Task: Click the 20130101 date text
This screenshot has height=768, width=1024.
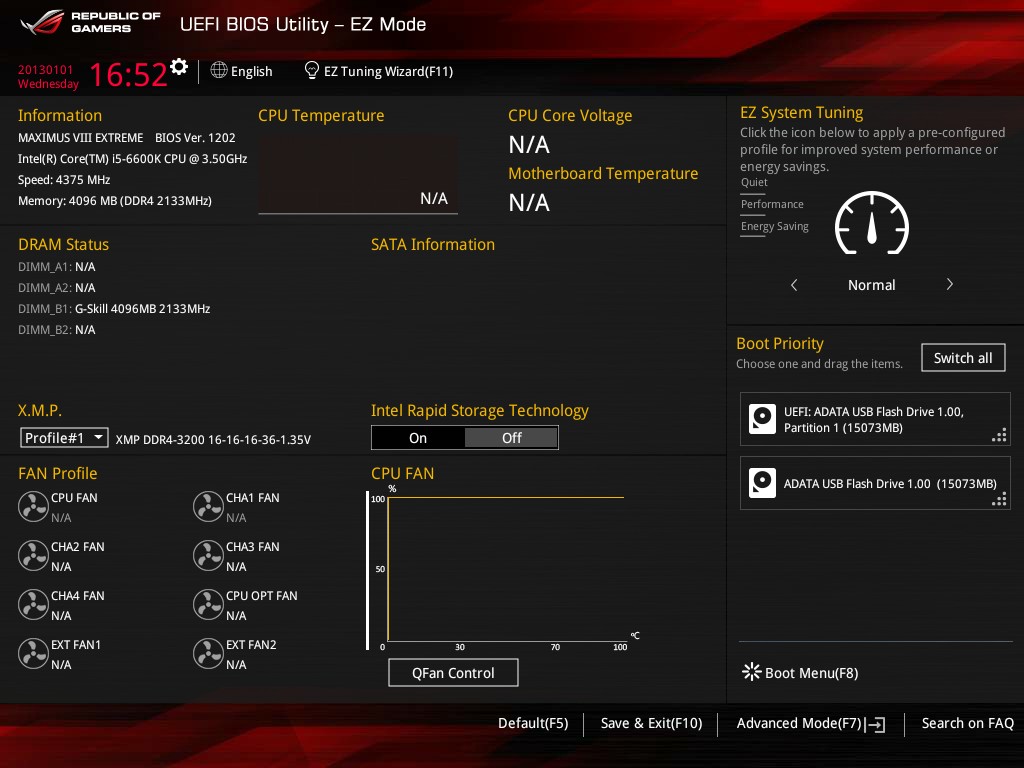Action: tap(45, 69)
